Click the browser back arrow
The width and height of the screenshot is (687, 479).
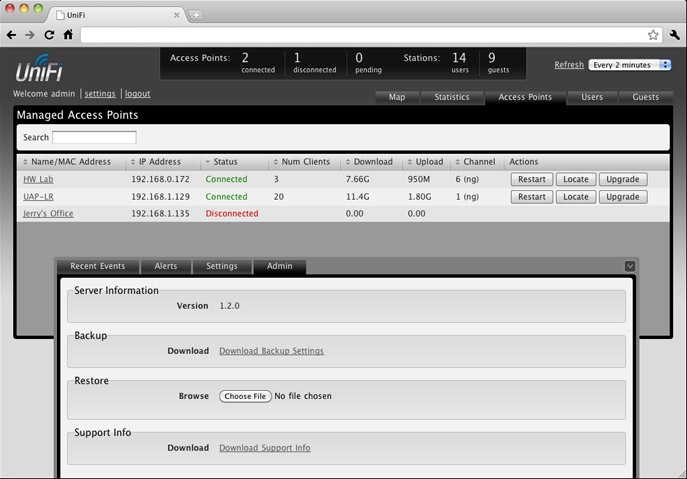click(x=11, y=35)
